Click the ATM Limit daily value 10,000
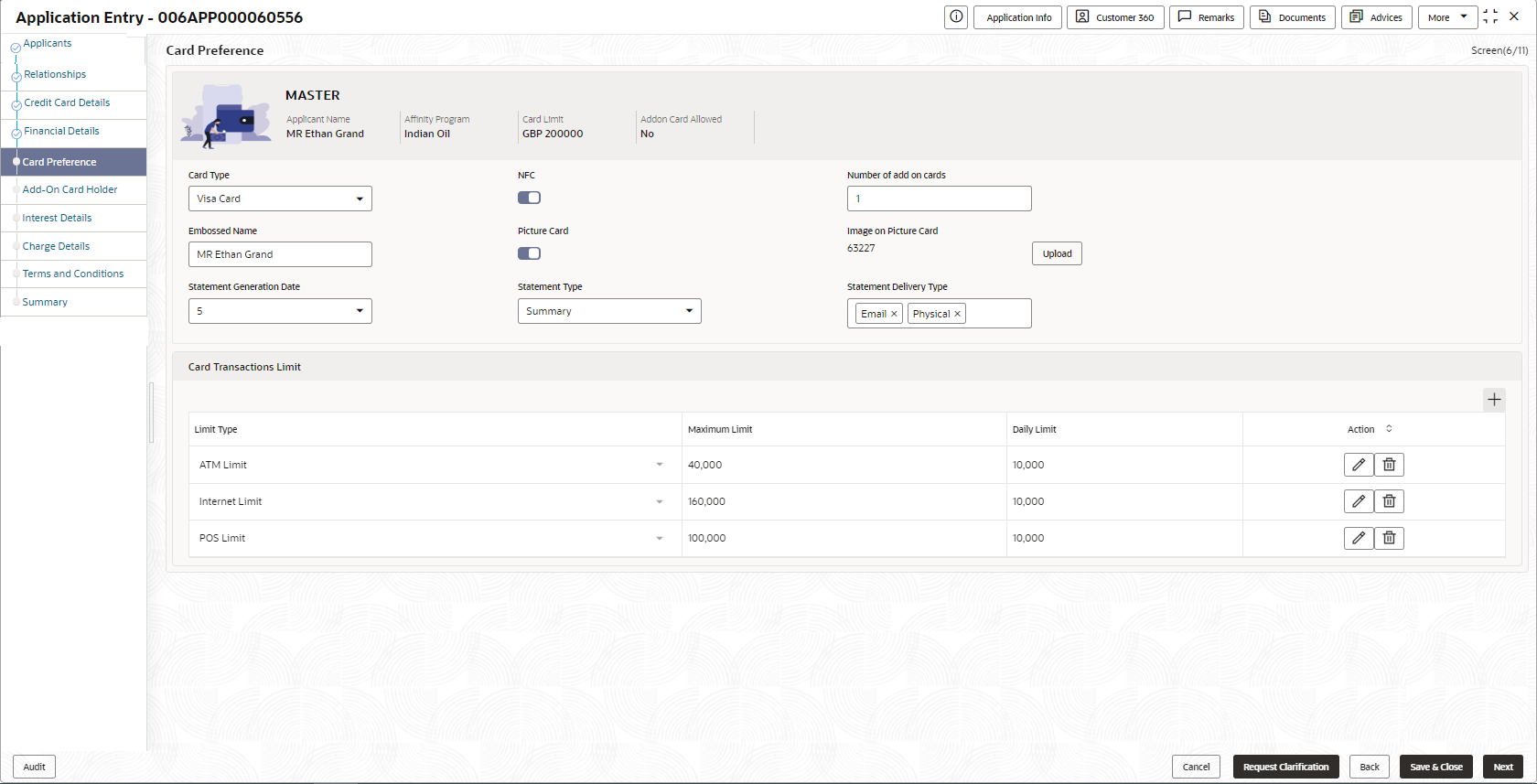1537x784 pixels. [1028, 465]
